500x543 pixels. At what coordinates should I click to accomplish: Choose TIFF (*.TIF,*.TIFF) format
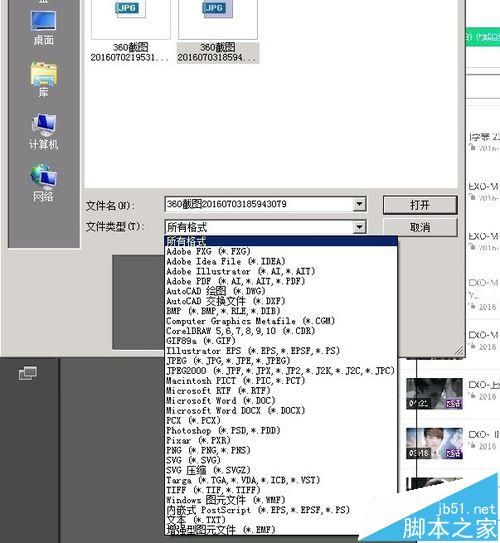tap(281, 490)
